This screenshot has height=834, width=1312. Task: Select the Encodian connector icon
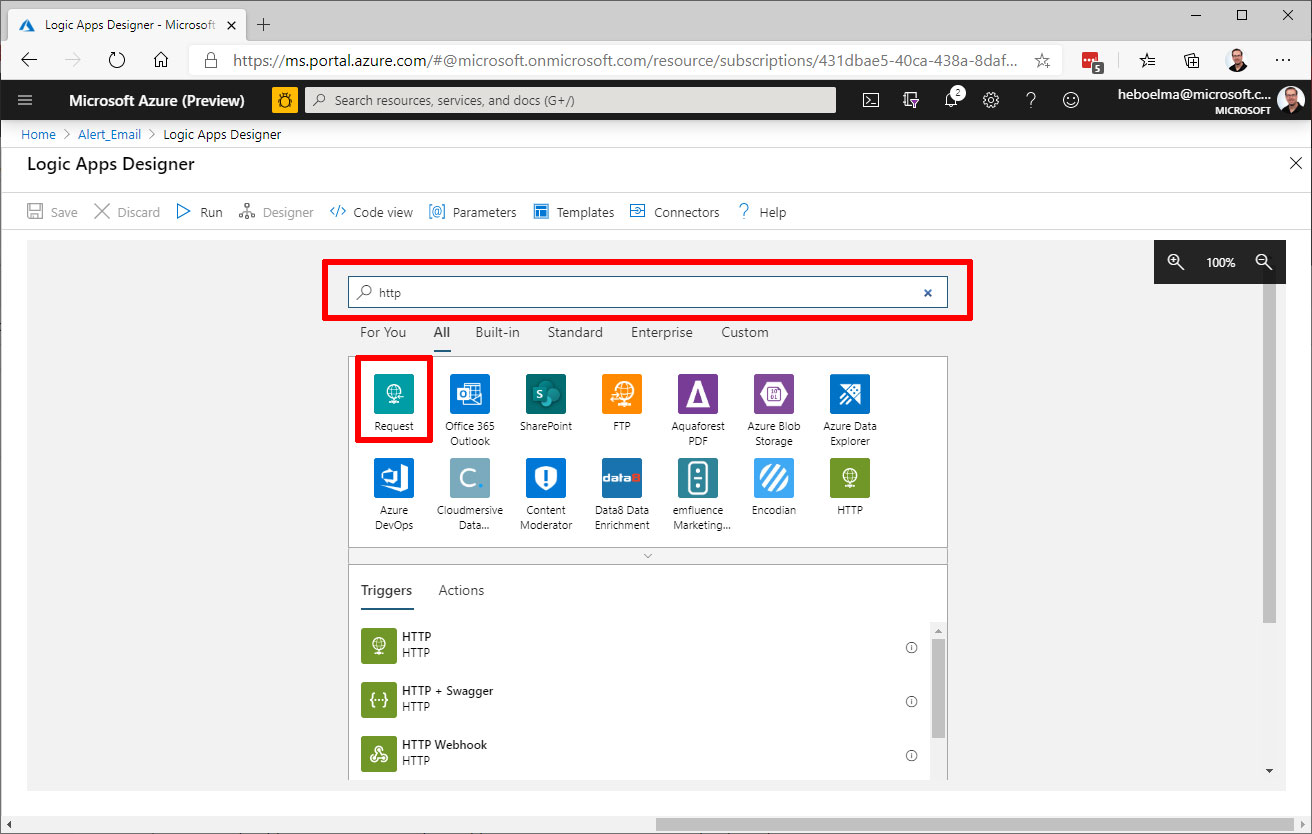(x=774, y=478)
